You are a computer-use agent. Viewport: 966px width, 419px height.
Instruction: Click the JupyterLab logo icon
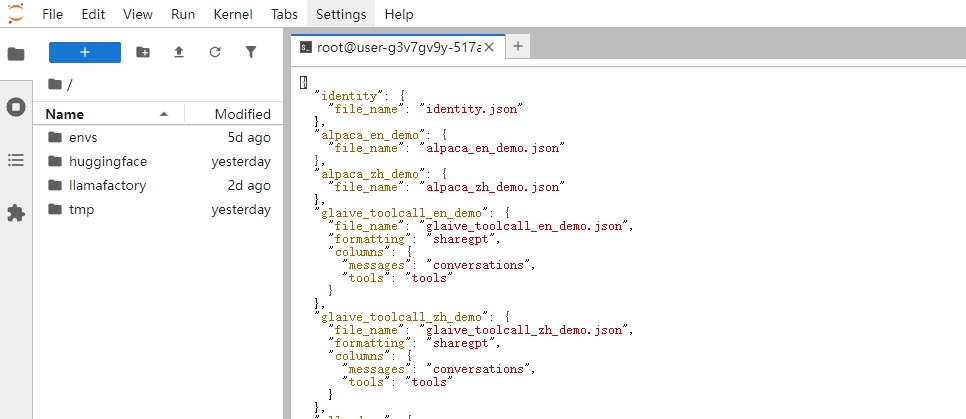pos(15,12)
